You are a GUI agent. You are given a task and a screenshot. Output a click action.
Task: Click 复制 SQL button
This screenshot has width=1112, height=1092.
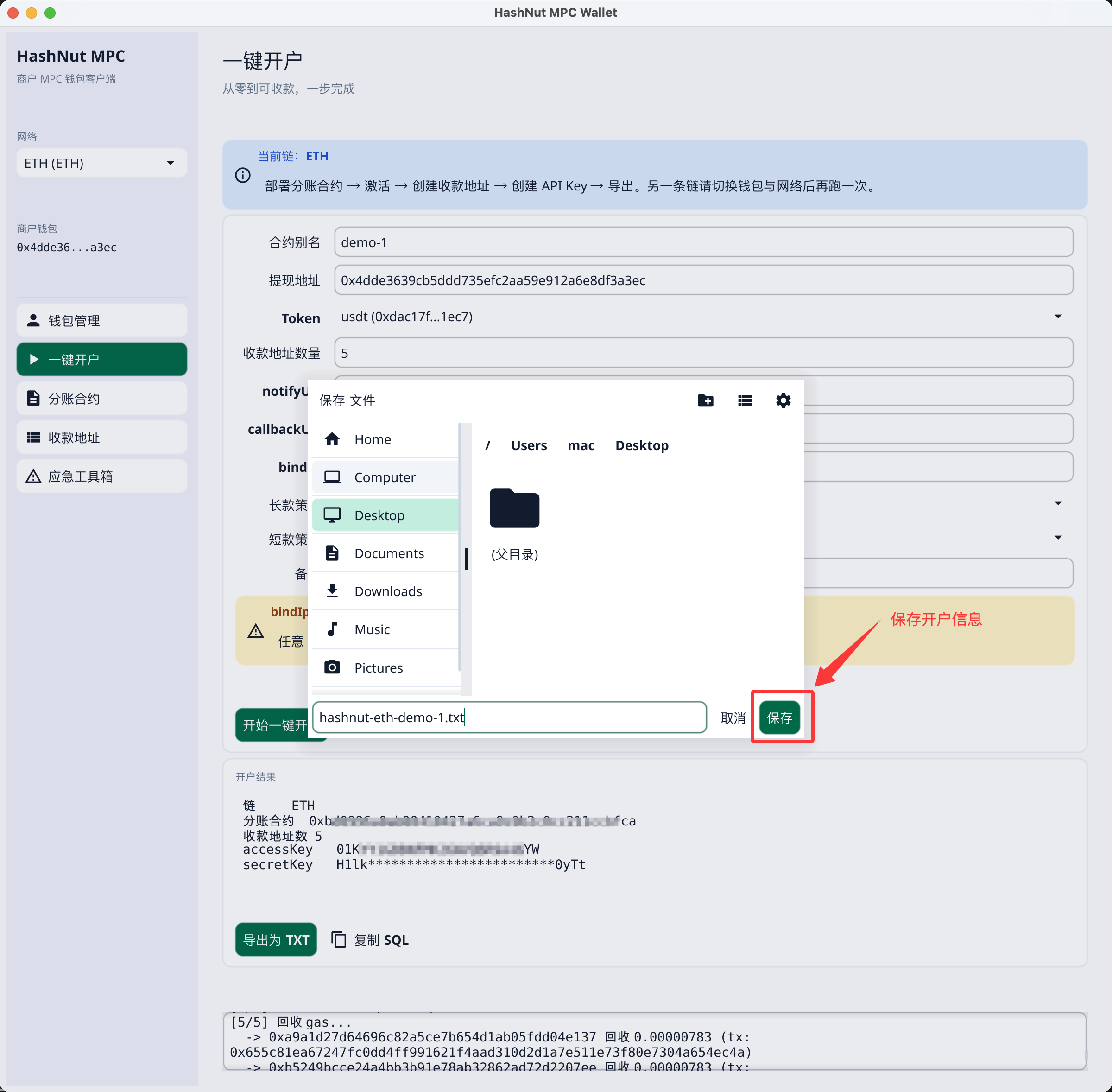point(370,940)
